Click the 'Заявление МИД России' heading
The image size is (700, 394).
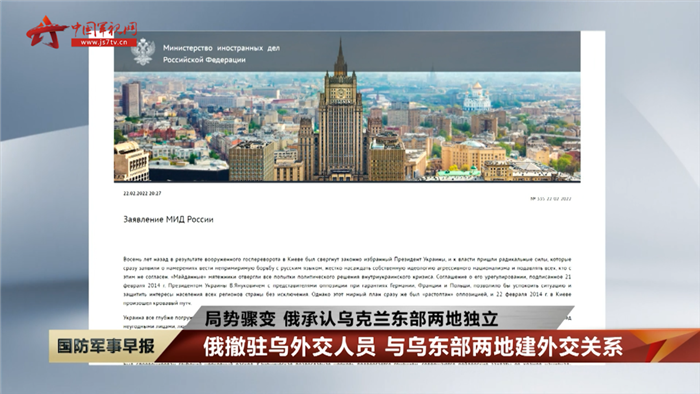[x=168, y=220]
